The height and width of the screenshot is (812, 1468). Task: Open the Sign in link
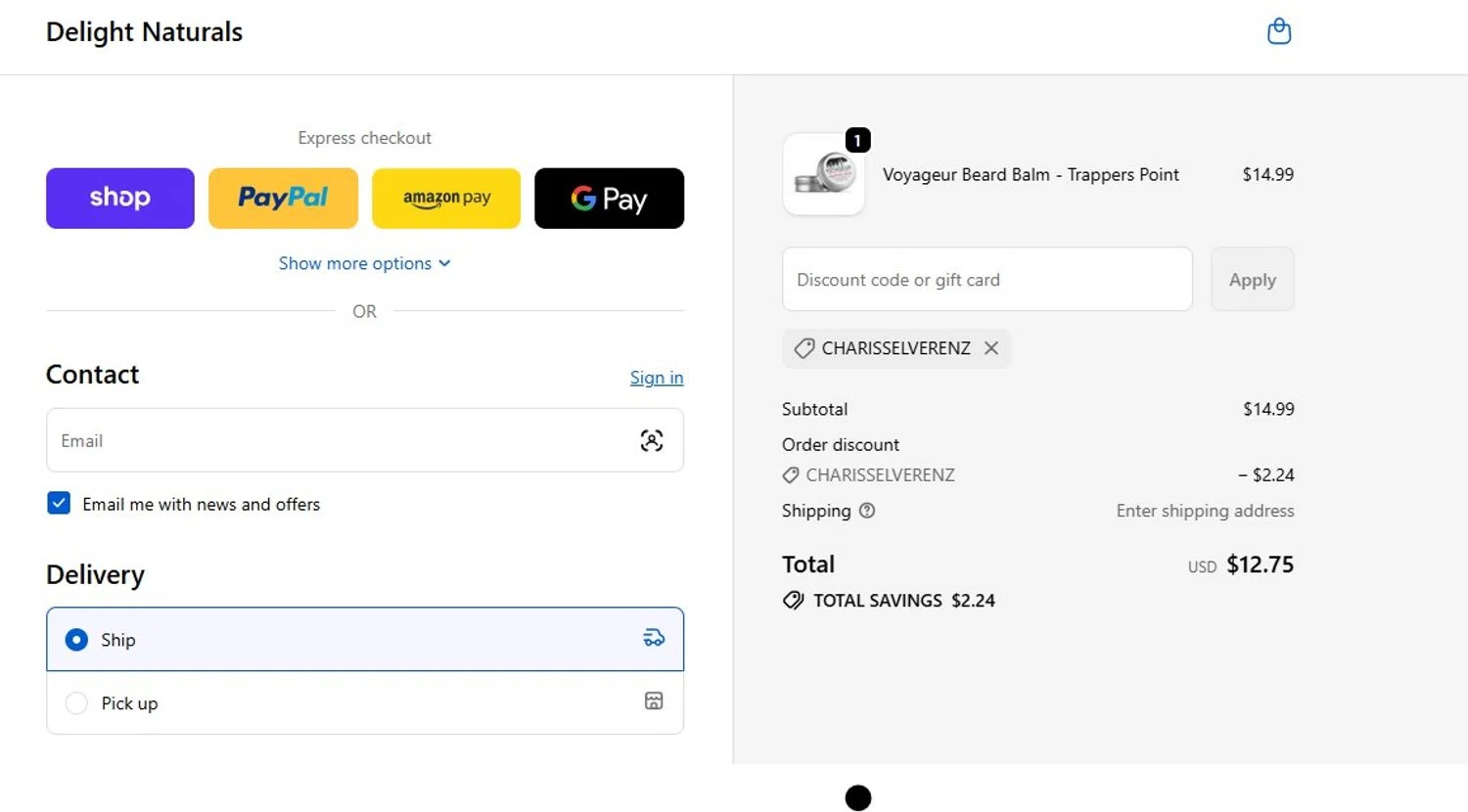click(x=657, y=378)
